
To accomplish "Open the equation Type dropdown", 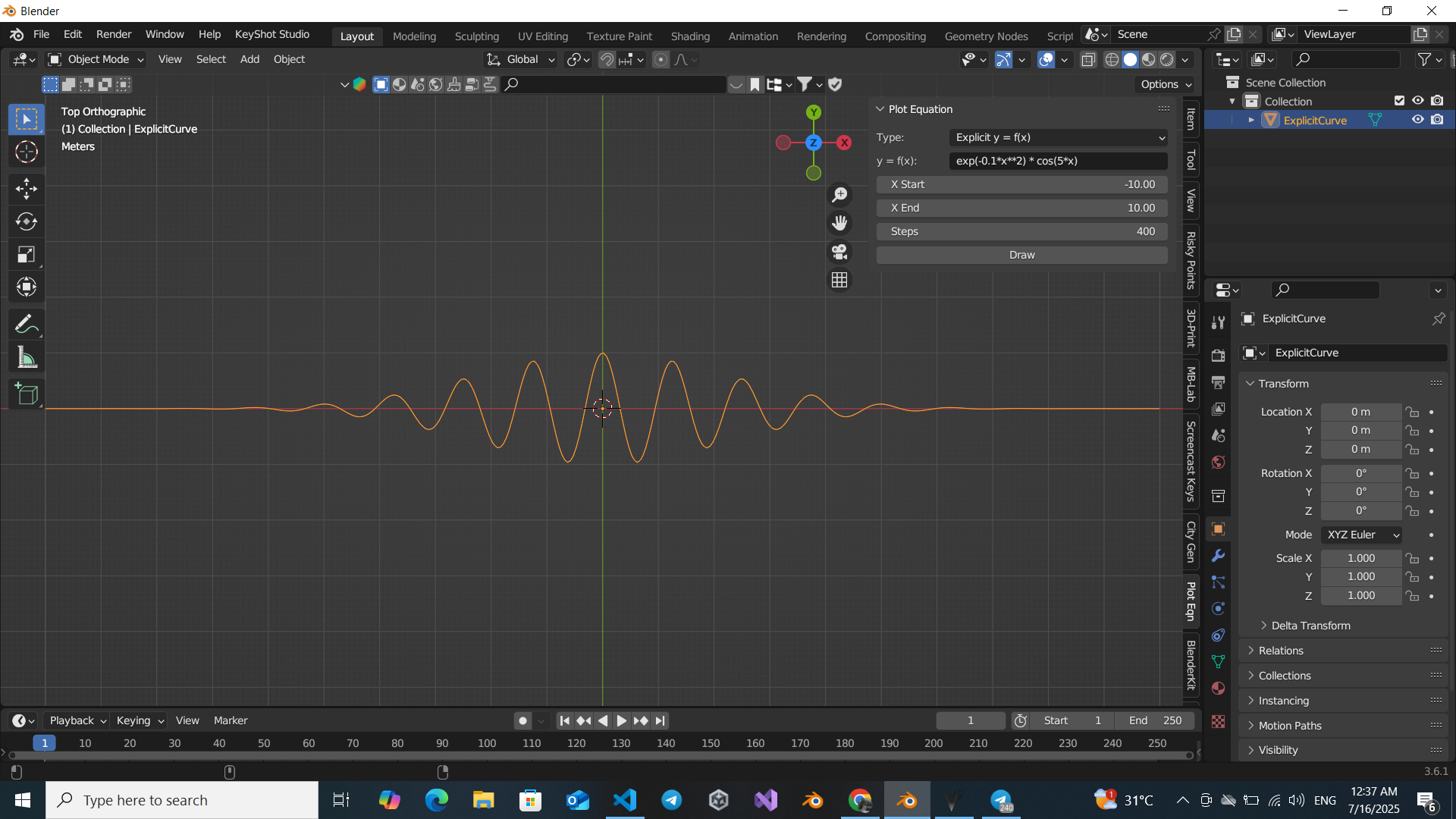I will point(1058,137).
